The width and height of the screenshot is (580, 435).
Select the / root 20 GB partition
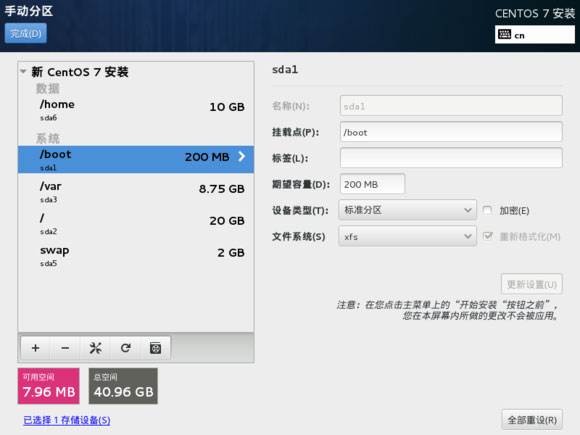tap(136, 223)
